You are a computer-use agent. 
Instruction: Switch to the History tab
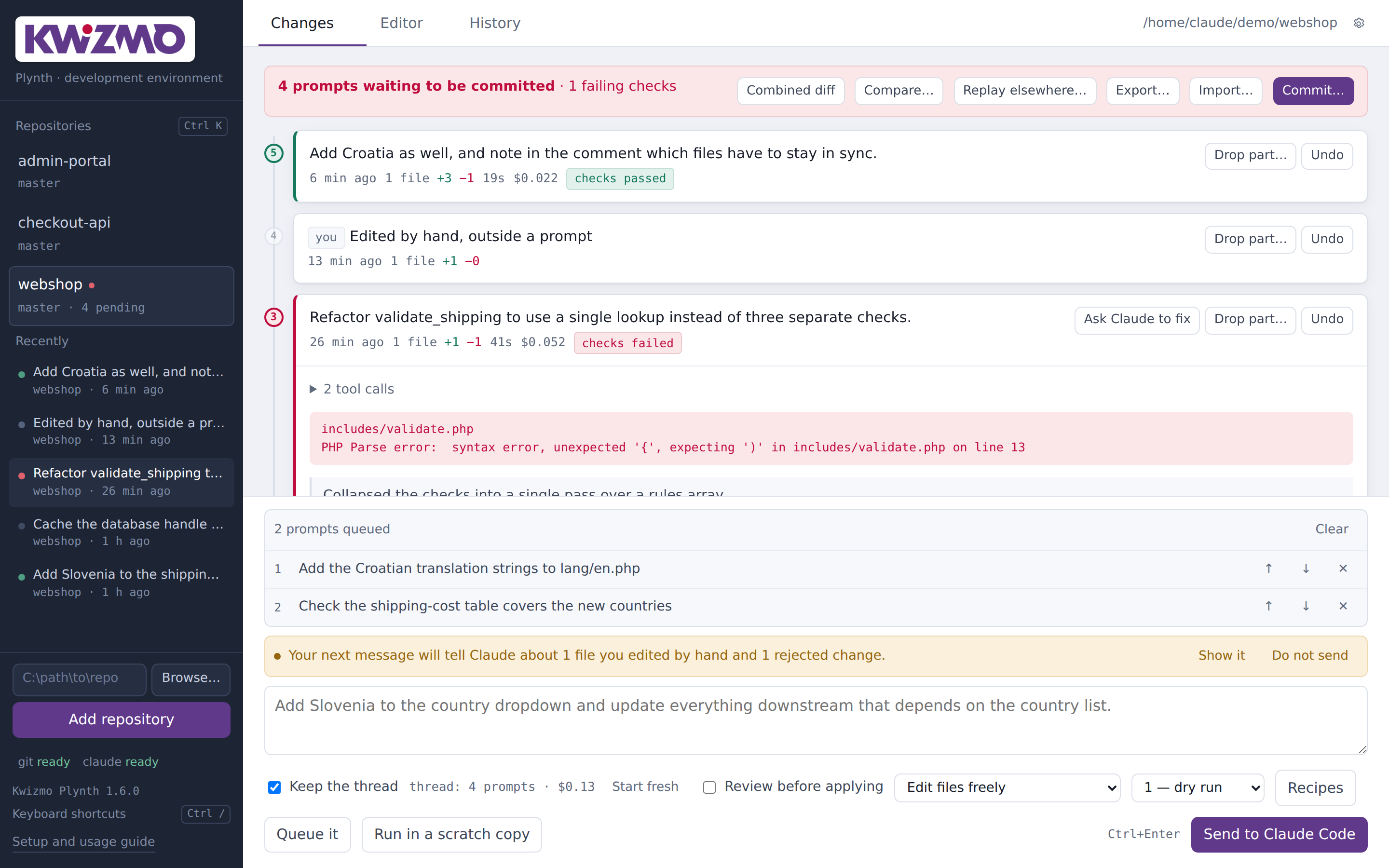coord(495,23)
